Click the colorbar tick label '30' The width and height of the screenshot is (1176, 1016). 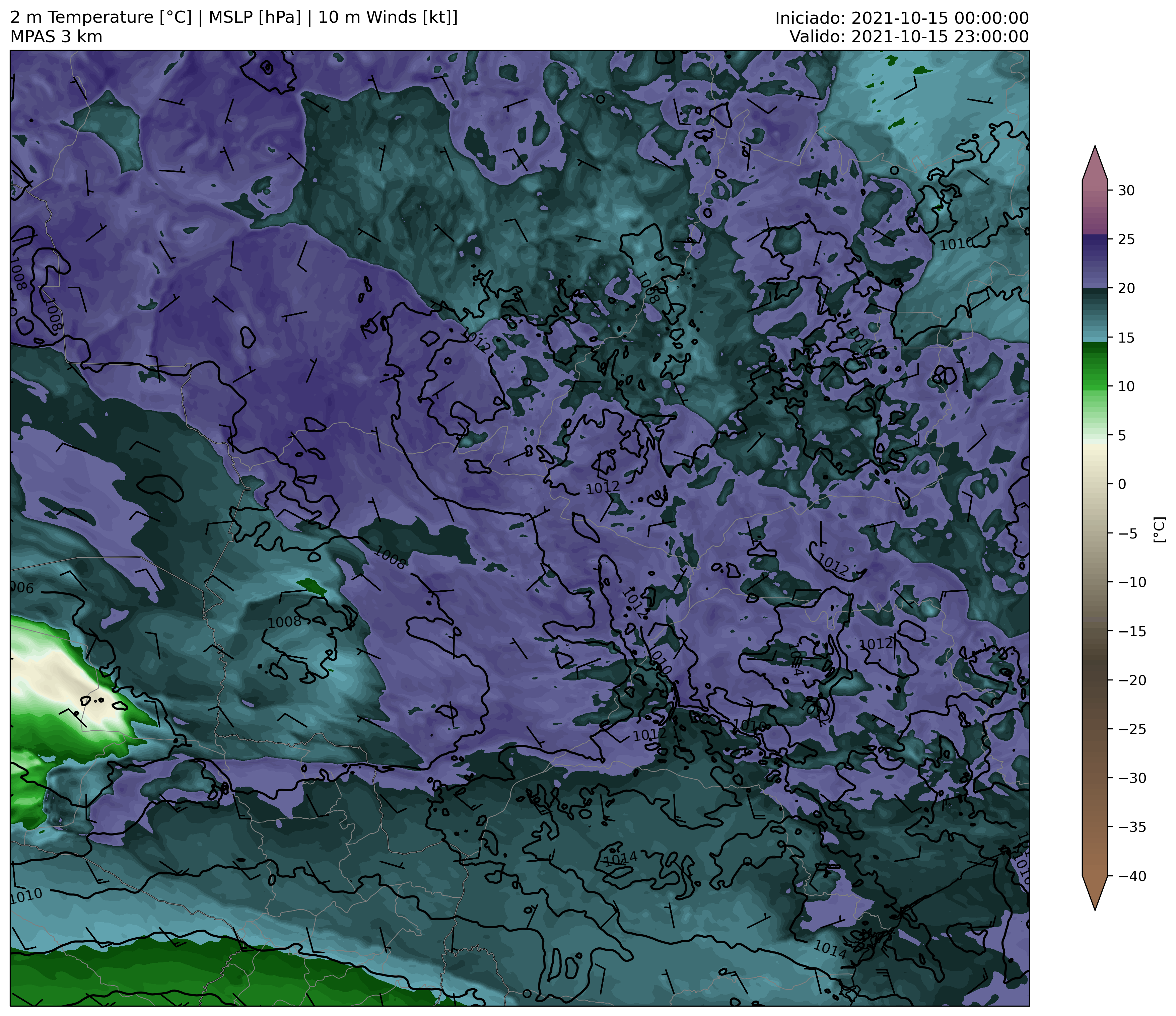coord(1127,191)
